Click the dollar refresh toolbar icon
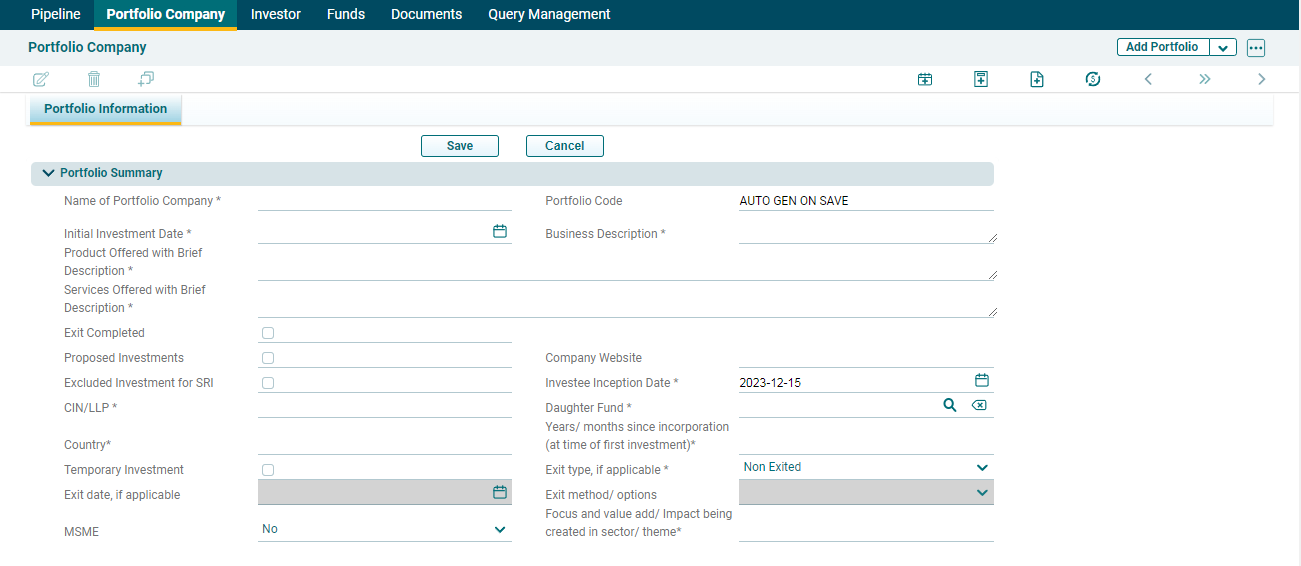Image resolution: width=1301 pixels, height=566 pixels. 1093,79
